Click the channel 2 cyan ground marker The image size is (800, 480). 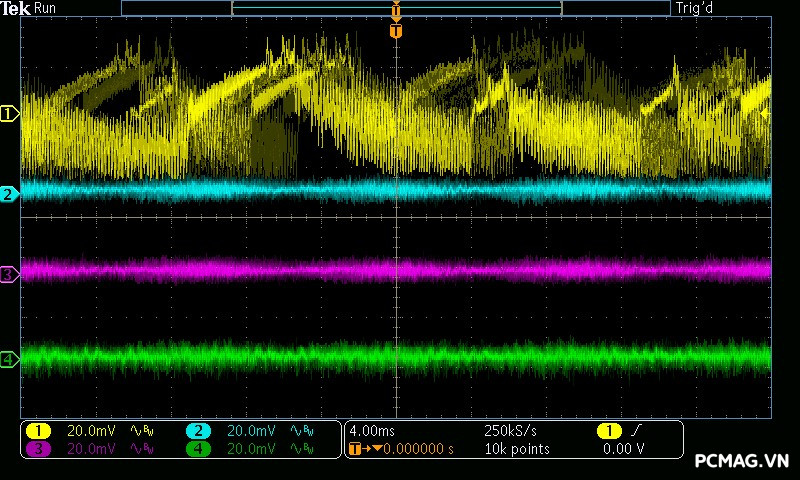click(10, 194)
